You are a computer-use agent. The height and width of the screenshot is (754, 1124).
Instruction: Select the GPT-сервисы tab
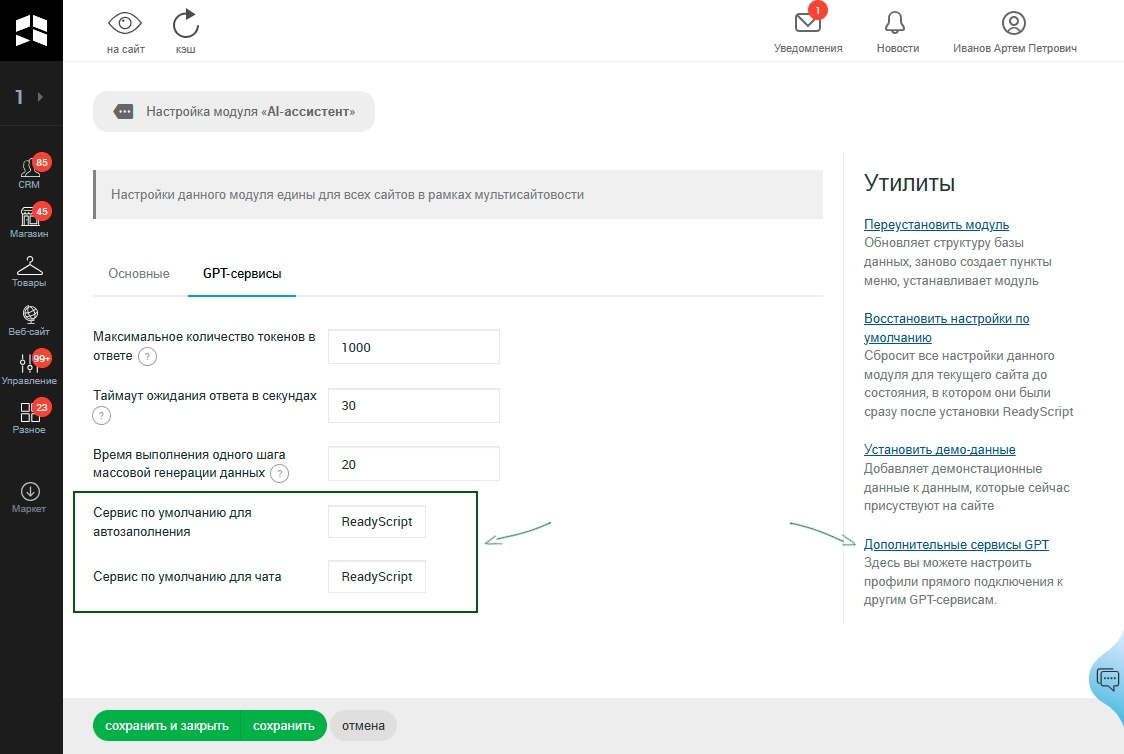(x=242, y=273)
